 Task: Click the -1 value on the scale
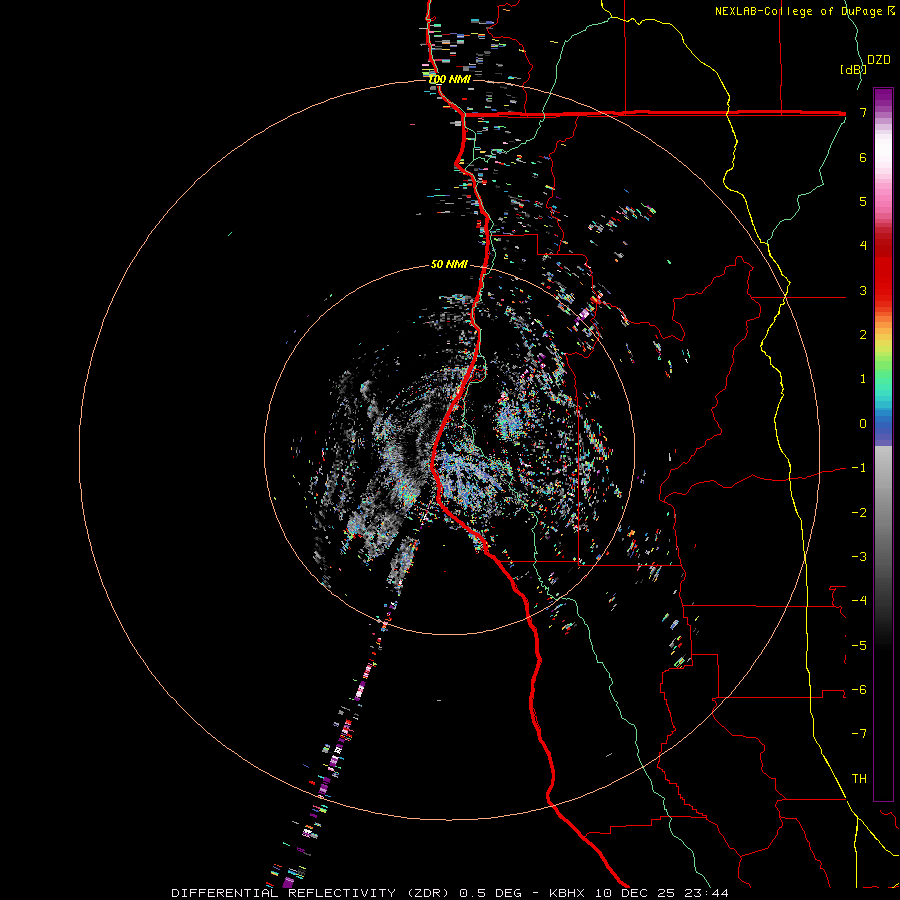pyautogui.click(x=859, y=468)
